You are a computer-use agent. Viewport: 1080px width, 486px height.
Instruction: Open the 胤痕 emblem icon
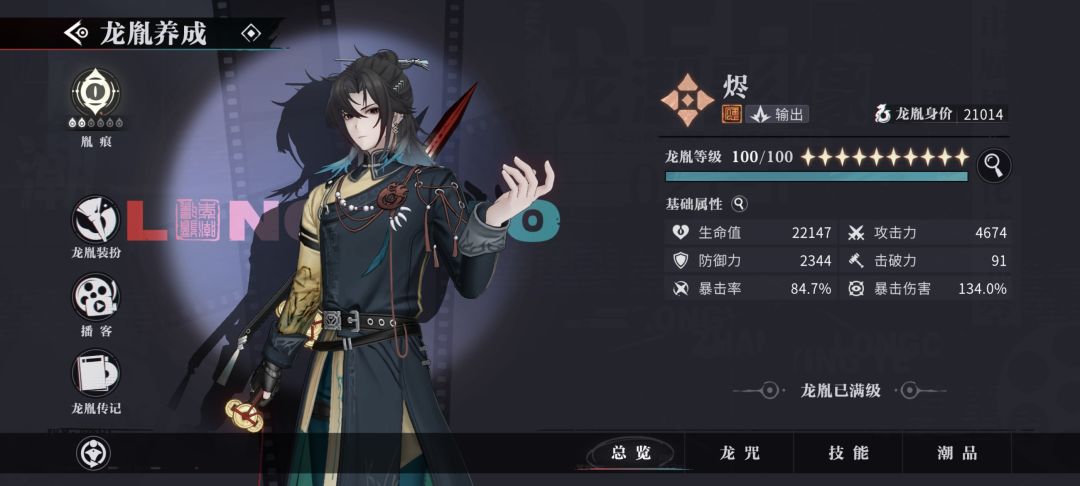click(x=96, y=92)
